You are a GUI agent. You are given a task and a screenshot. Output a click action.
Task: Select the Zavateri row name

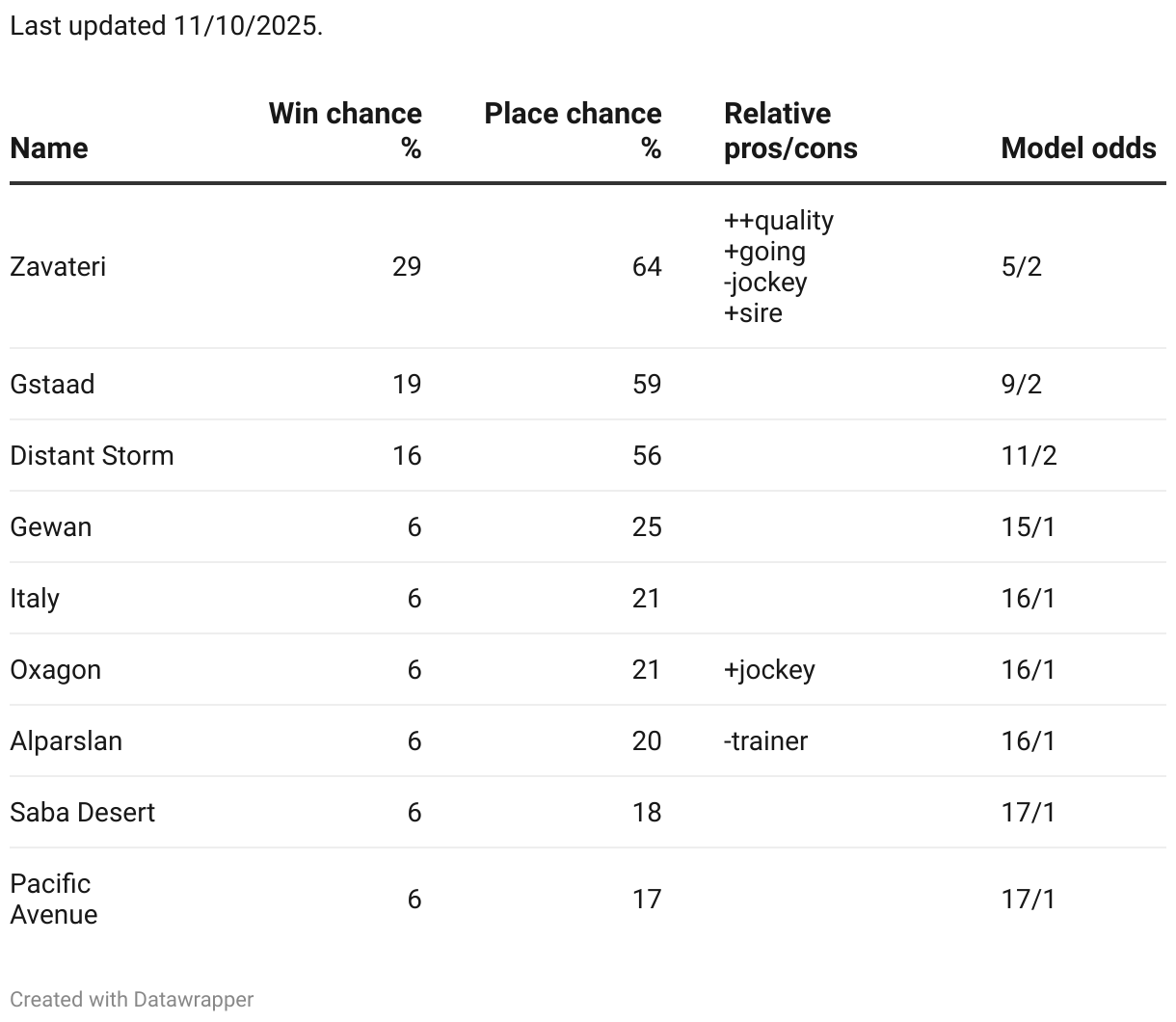pos(58,266)
